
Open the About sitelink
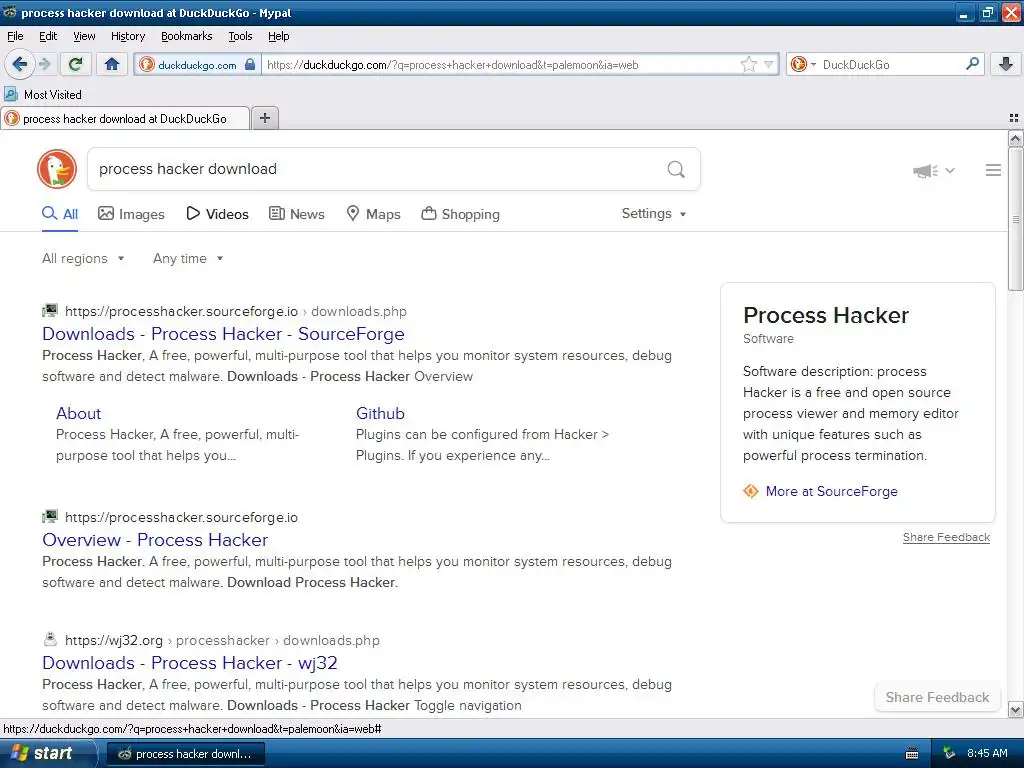click(78, 413)
